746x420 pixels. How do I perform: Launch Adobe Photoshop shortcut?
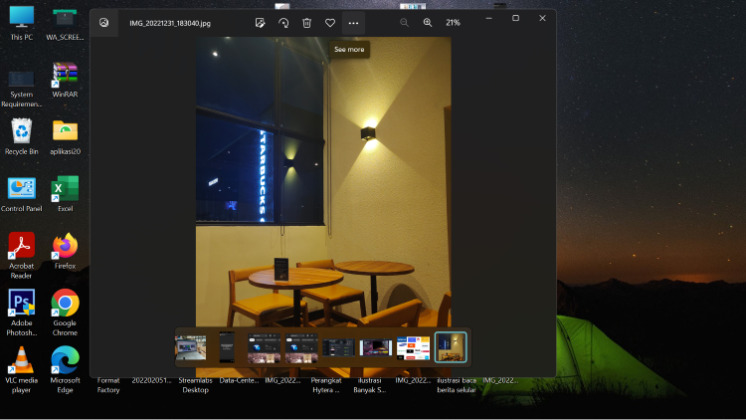[x=21, y=313]
